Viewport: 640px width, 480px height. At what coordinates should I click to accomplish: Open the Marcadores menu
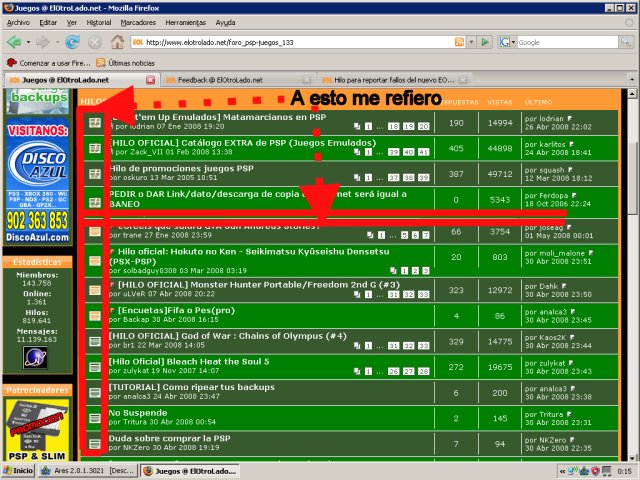tap(138, 23)
